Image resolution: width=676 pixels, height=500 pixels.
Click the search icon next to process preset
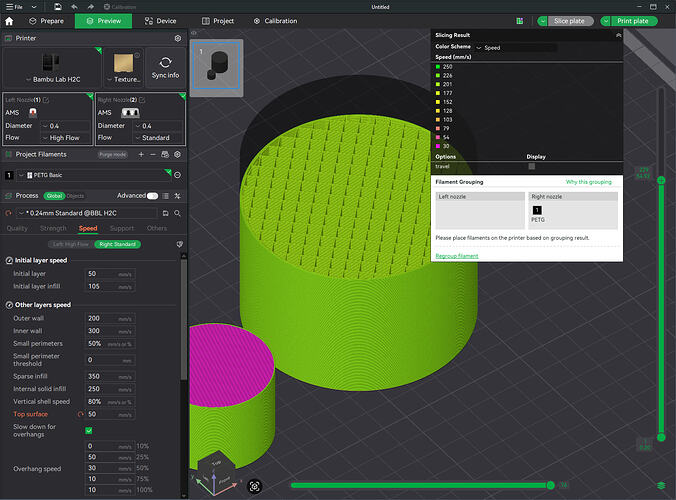tap(177, 213)
